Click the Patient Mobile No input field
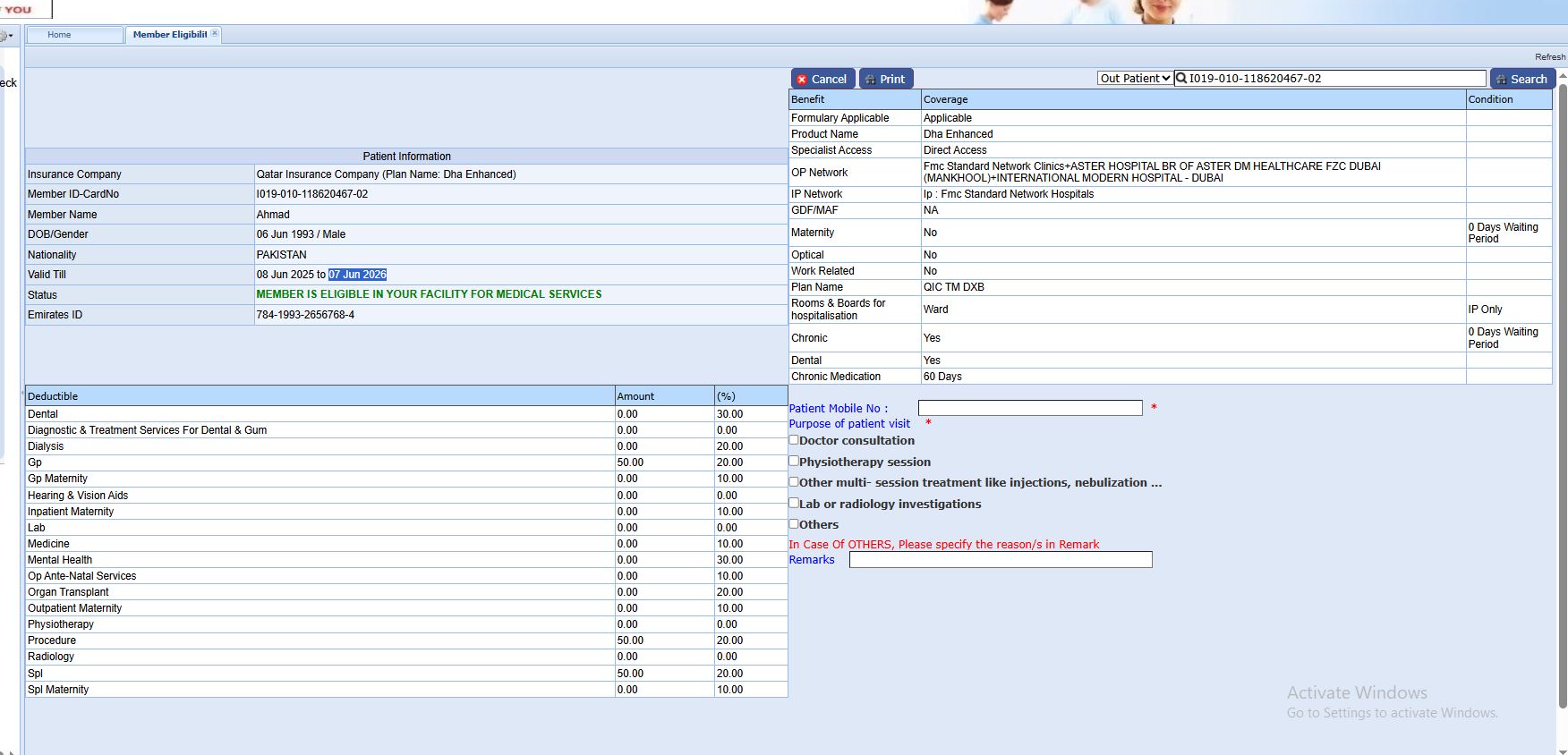The width and height of the screenshot is (1568, 755). click(1029, 408)
